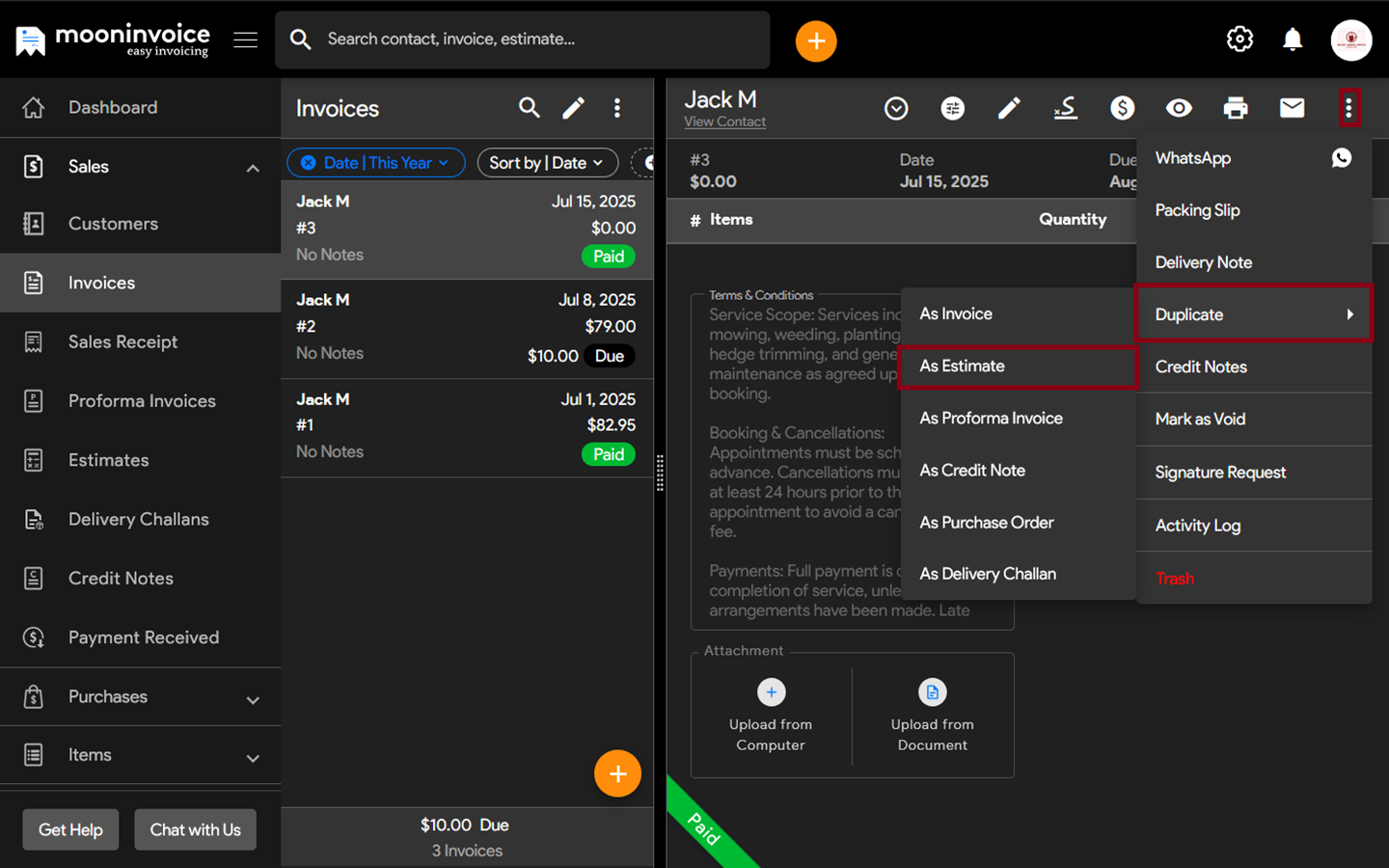1389x868 pixels.
Task: Navigate to Estimates
Action: (140, 460)
